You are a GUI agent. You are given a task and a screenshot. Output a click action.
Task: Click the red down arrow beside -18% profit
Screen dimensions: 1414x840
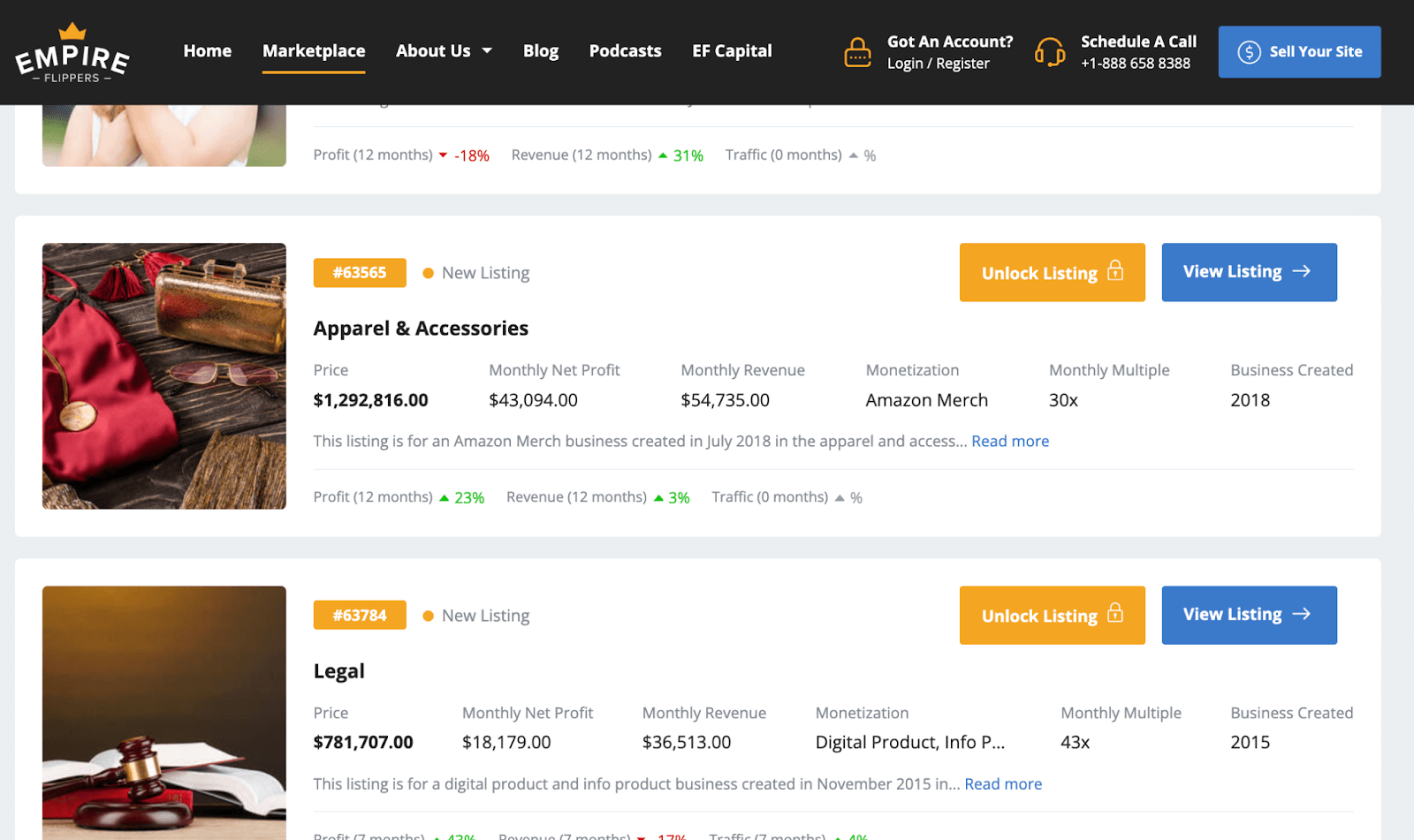click(x=442, y=154)
